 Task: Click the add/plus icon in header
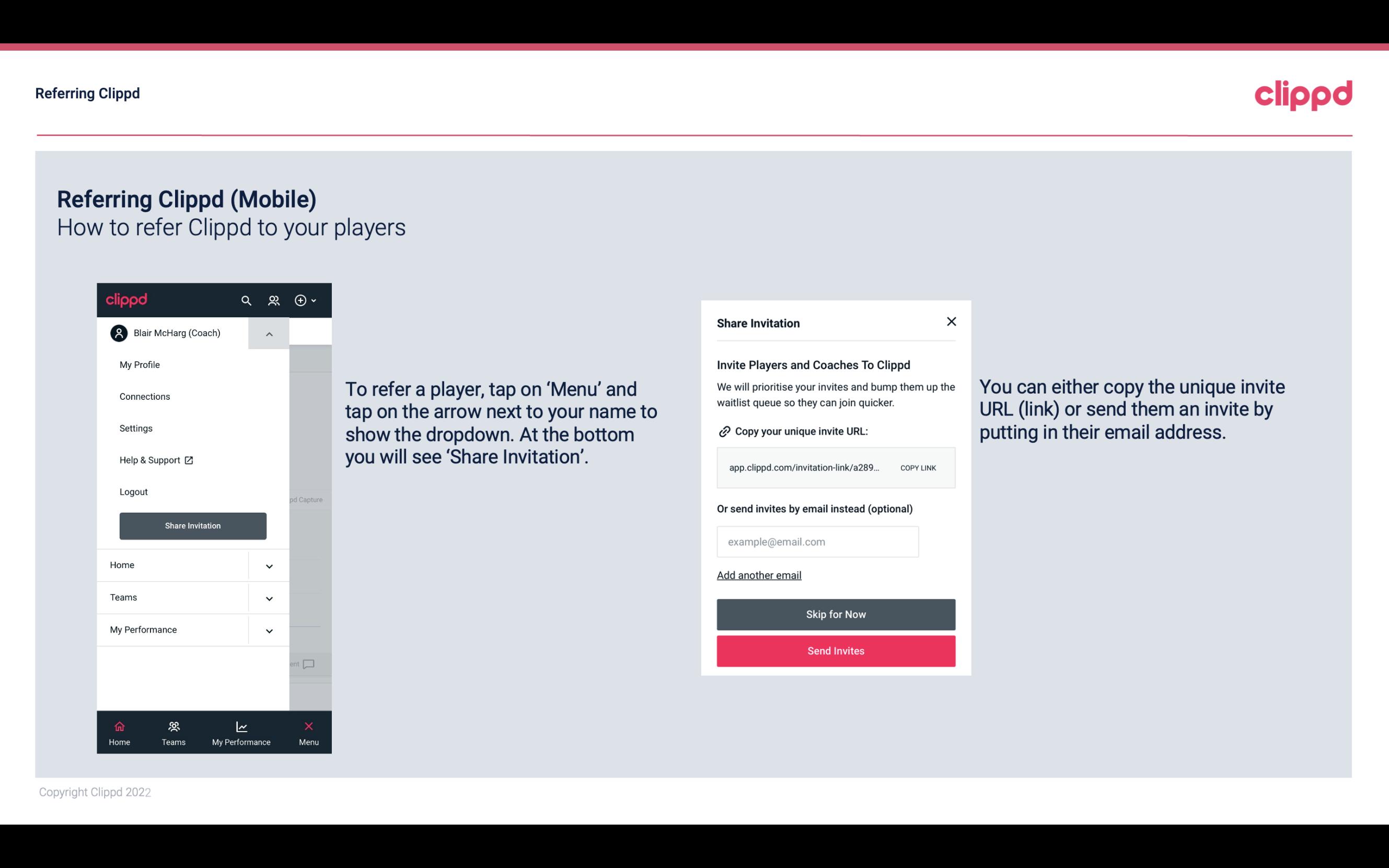(x=302, y=300)
